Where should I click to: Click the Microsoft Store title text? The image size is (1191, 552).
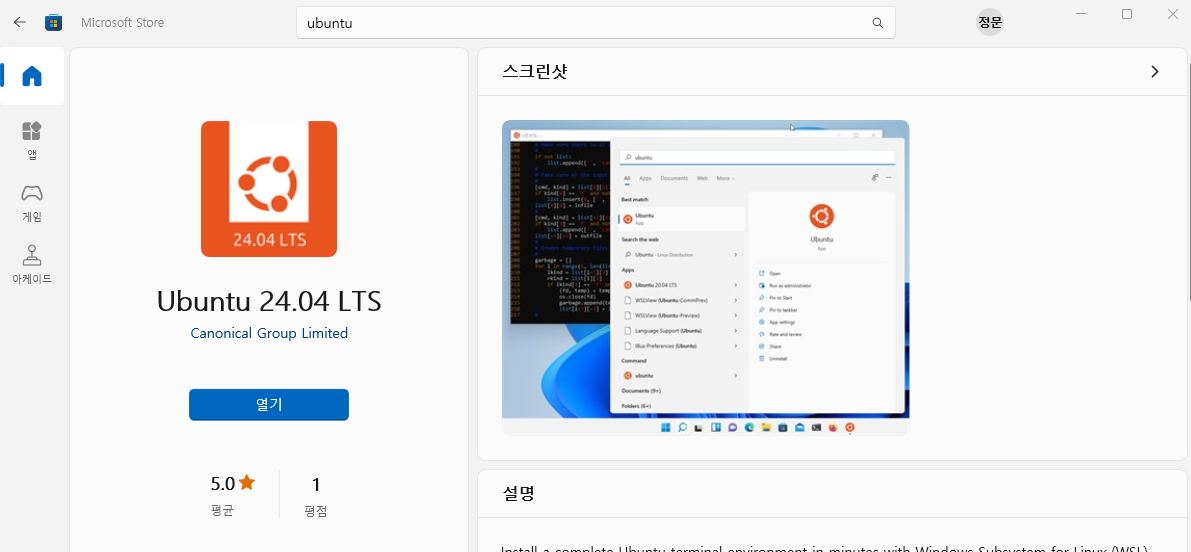coord(122,23)
